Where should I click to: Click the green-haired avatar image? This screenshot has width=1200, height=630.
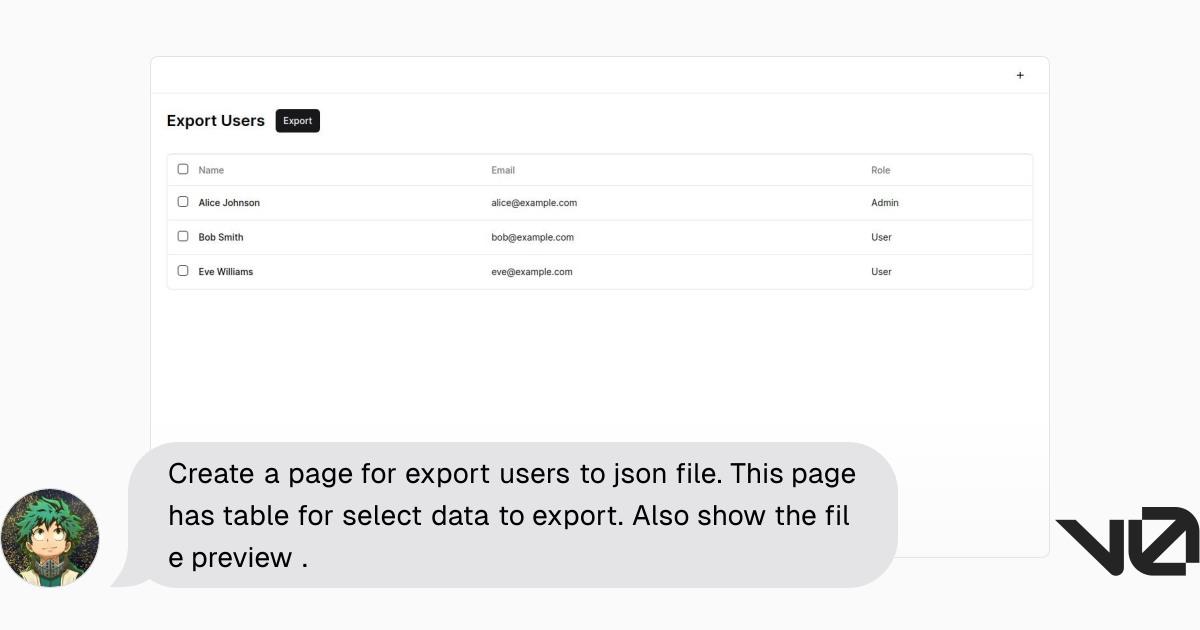(x=50, y=538)
